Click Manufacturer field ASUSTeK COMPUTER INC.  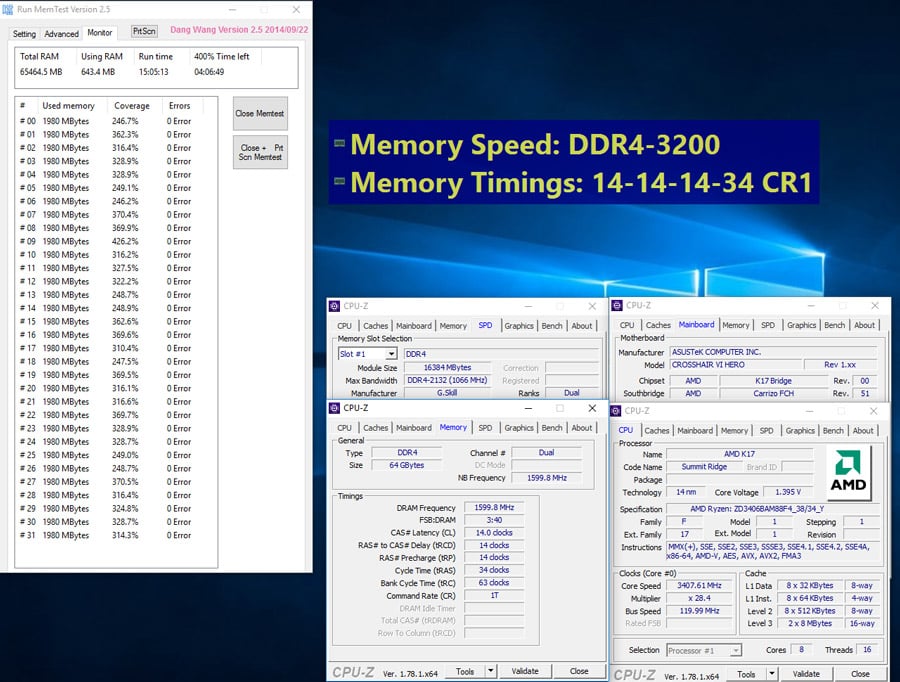[x=773, y=352]
